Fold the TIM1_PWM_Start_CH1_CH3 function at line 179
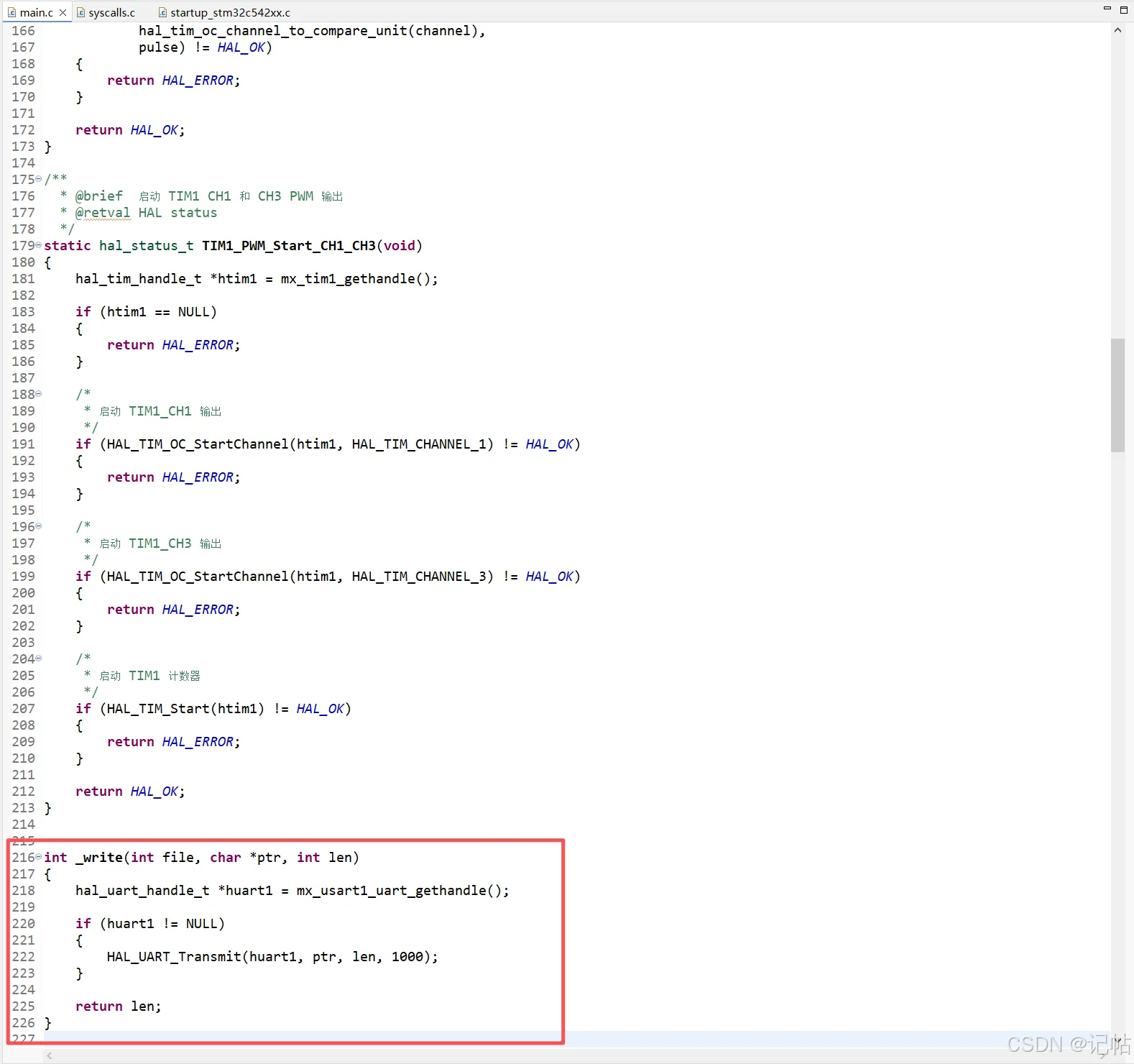Viewport: 1134px width, 1064px height. pyautogui.click(x=39, y=245)
